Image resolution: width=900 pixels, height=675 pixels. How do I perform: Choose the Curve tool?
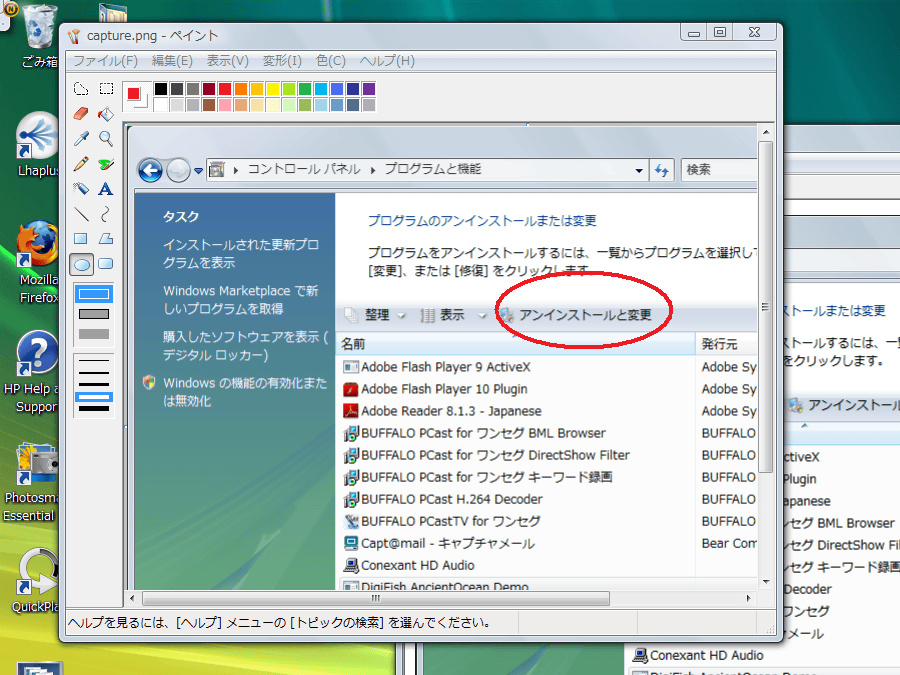(x=106, y=214)
